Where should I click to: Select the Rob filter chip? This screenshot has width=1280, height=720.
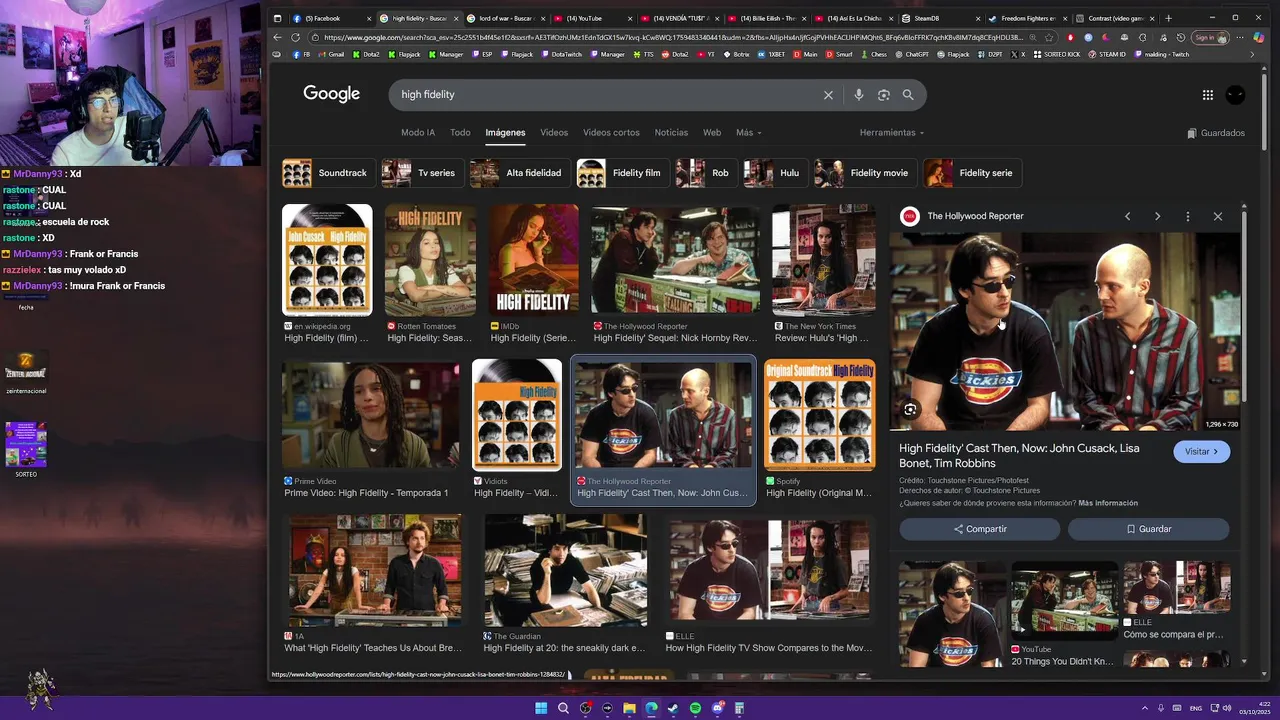click(706, 173)
